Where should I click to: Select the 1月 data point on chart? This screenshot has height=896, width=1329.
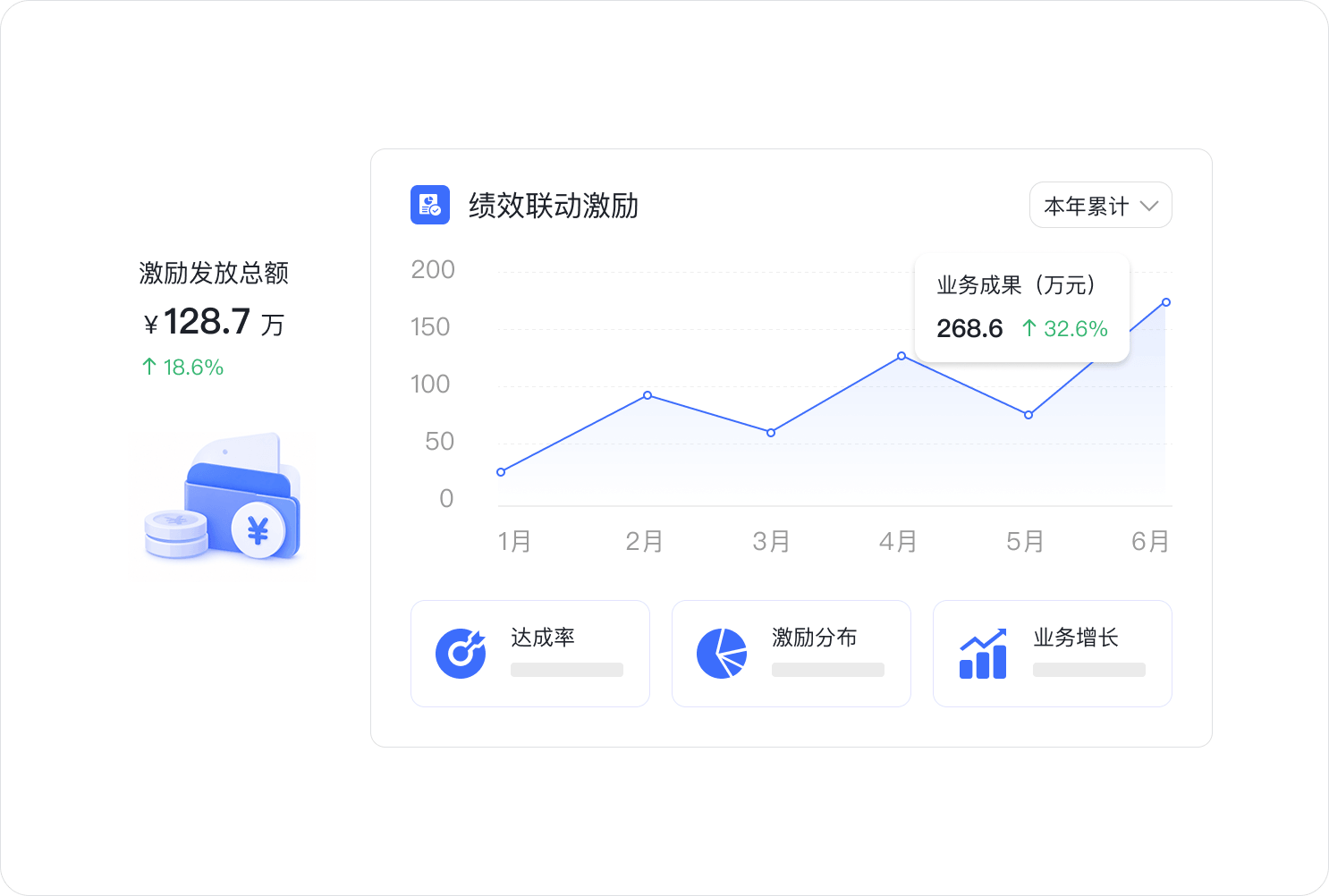coord(501,472)
